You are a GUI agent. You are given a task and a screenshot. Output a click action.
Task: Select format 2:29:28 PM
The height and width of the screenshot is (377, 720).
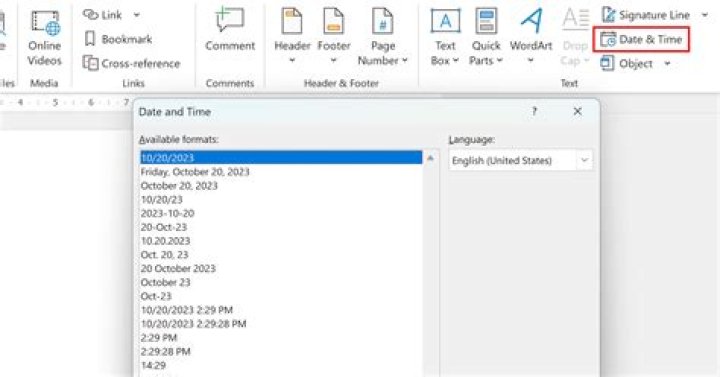point(281,351)
